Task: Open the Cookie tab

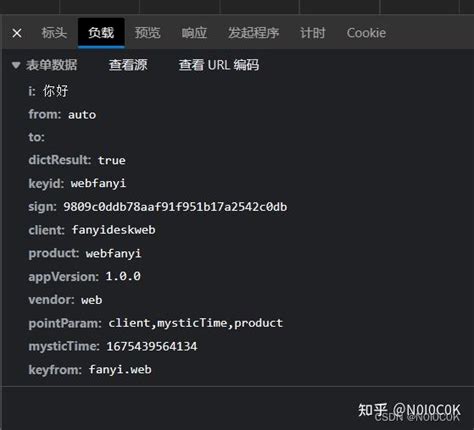Action: click(x=366, y=33)
